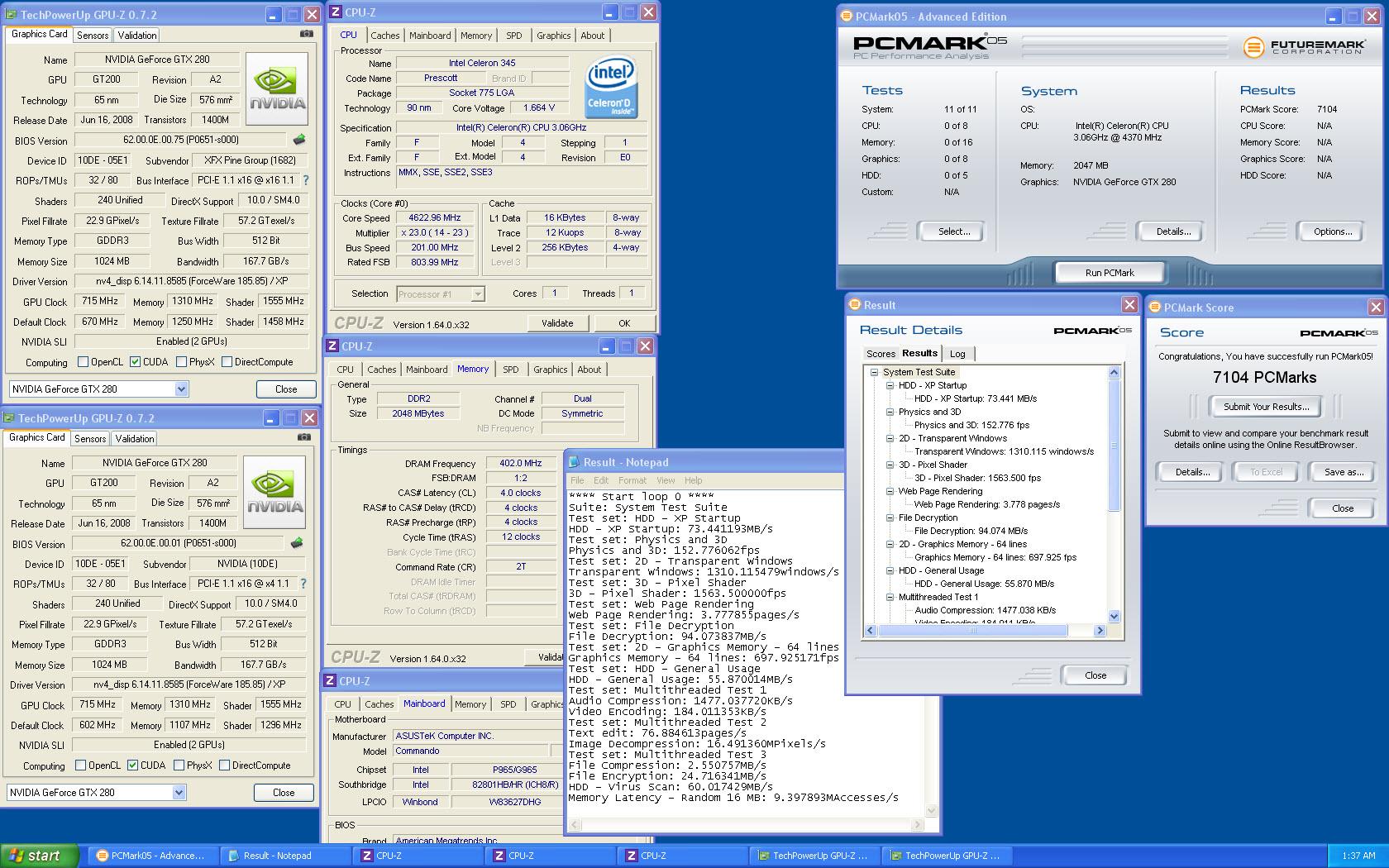Screen dimensions: 1389x868
Task: Toggle CUDA checkbox in top GPU-Z window
Action: pyautogui.click(x=135, y=362)
